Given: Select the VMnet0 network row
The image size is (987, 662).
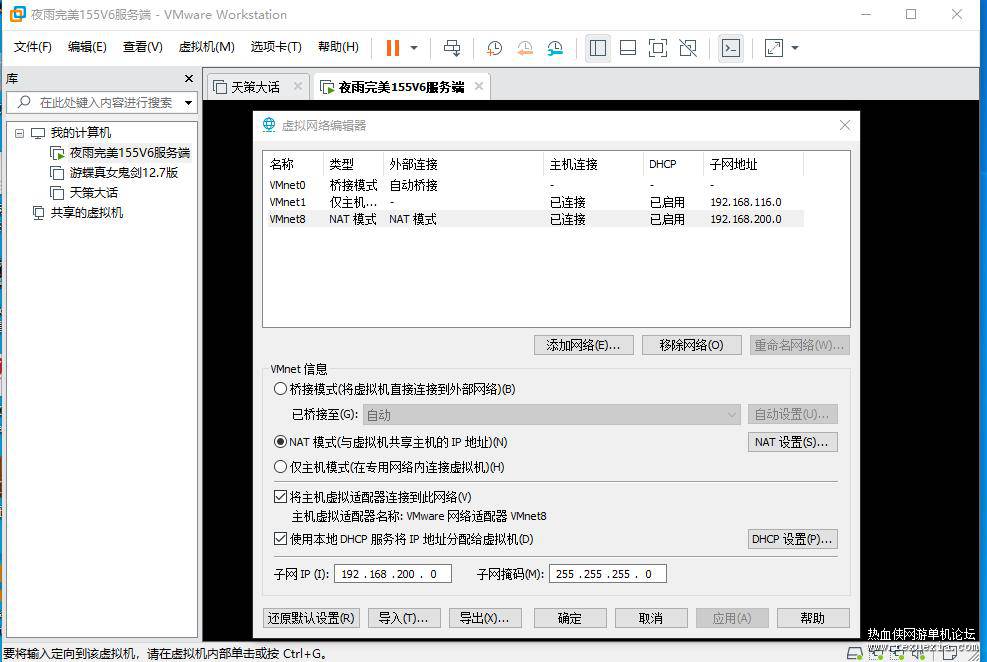Looking at the screenshot, I should point(534,185).
